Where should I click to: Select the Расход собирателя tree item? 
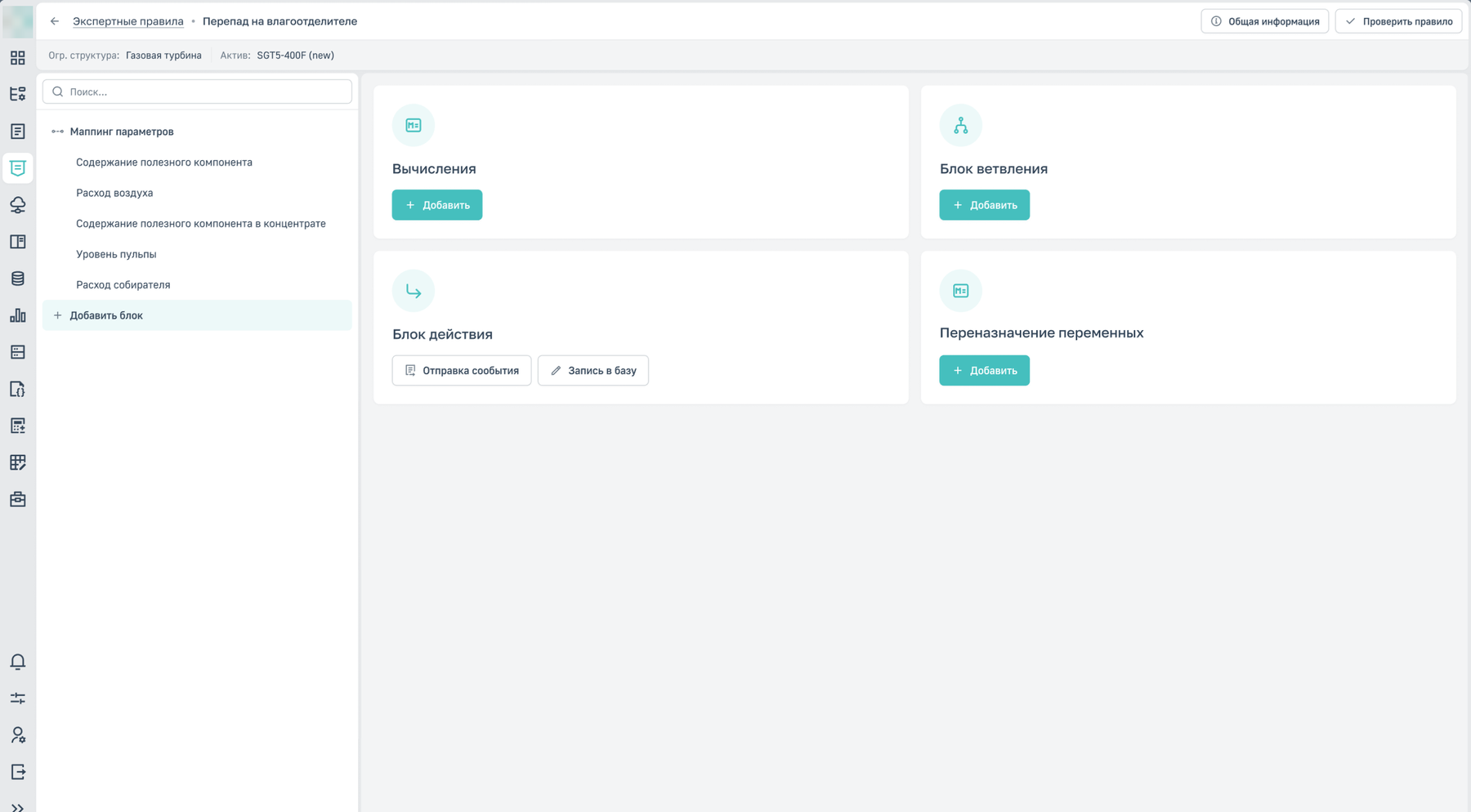123,285
